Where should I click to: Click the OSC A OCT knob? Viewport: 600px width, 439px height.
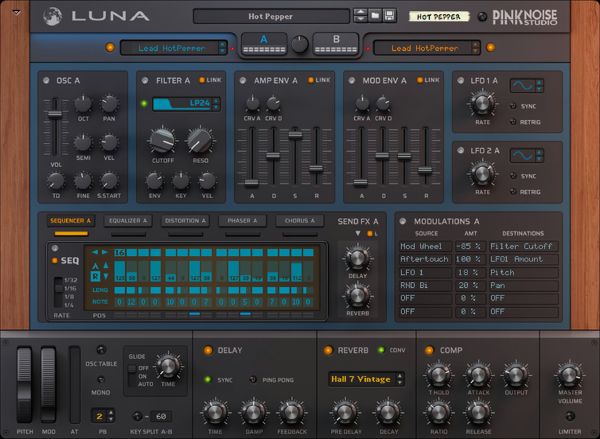[83, 104]
